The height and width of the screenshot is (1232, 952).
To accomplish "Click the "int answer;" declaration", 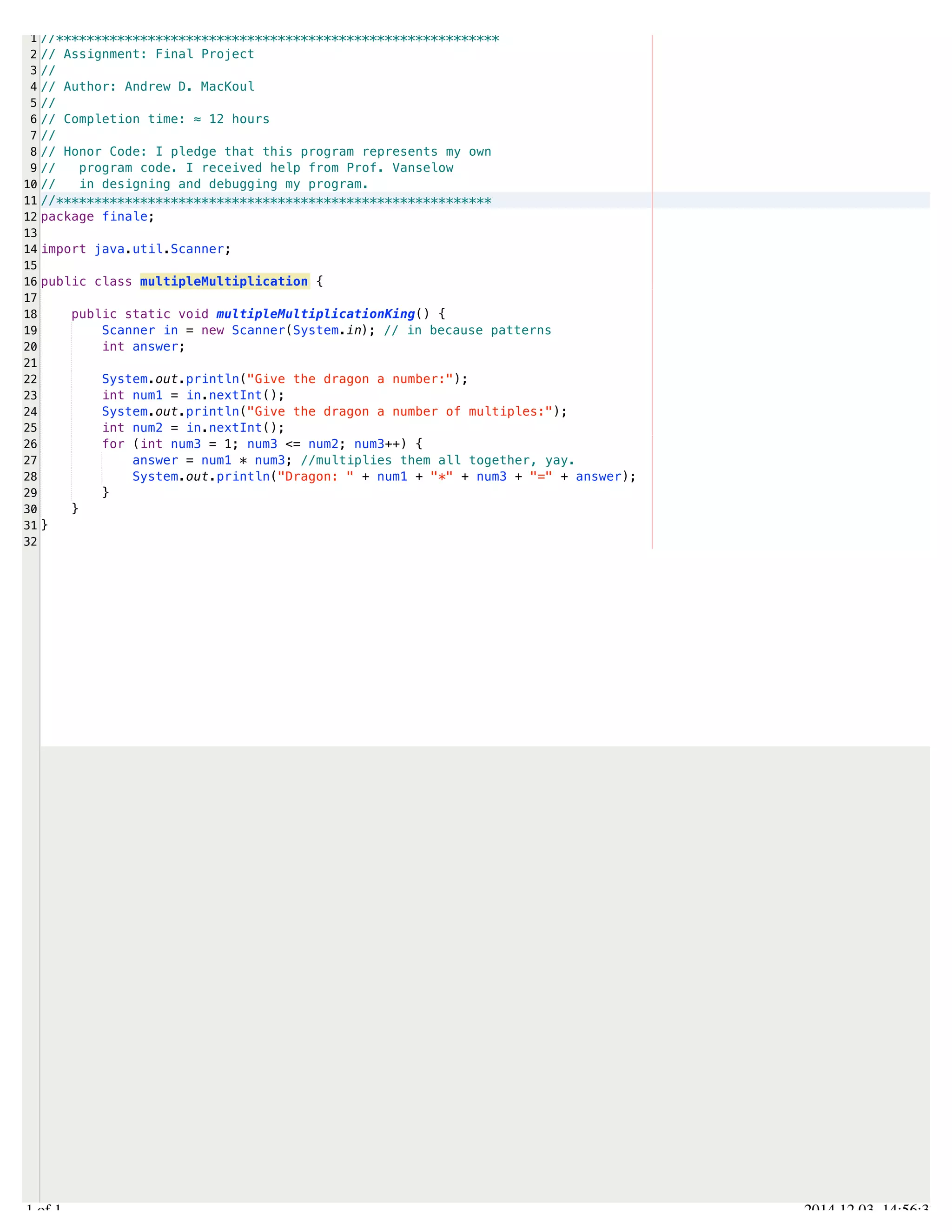I will (144, 347).
